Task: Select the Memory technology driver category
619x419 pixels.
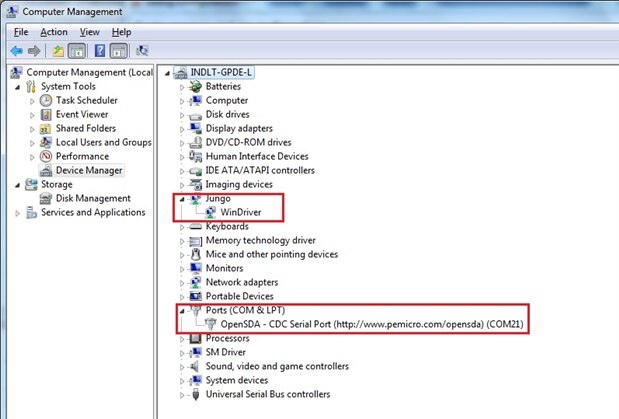Action: point(261,240)
